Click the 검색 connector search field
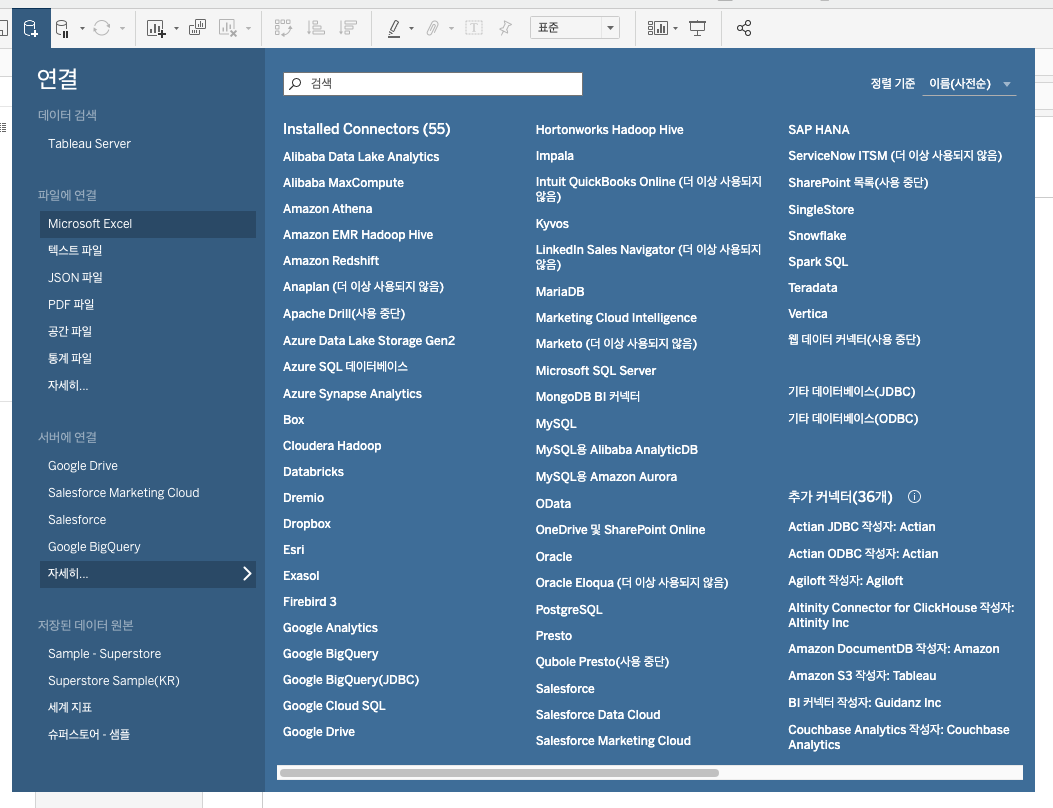 [432, 84]
